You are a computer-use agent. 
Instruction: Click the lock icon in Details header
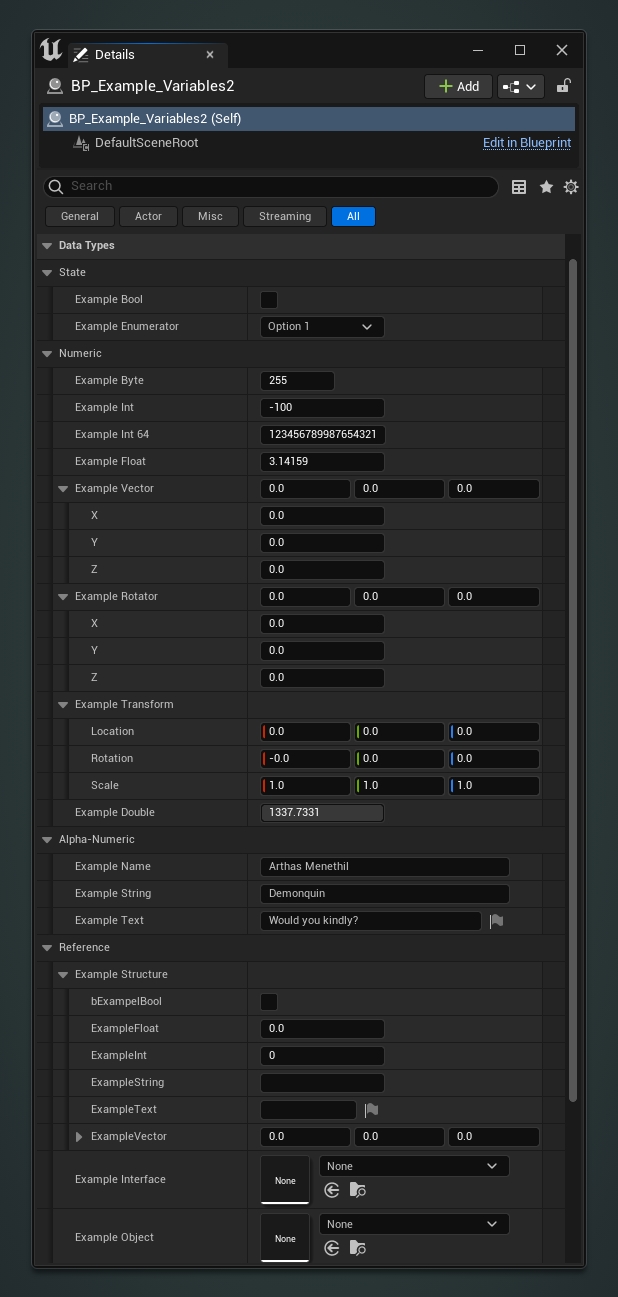[x=564, y=86]
